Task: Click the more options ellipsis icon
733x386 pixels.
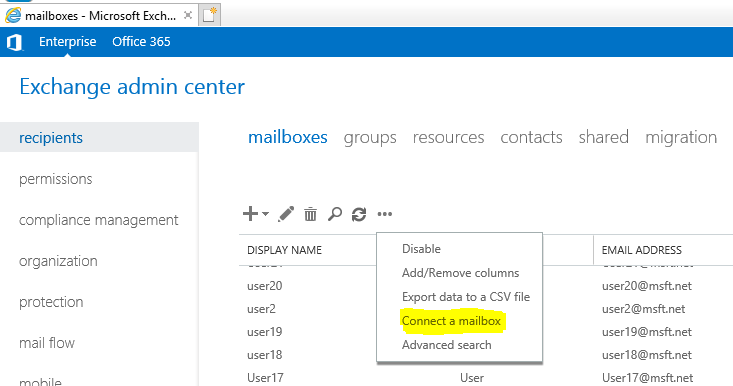Action: pyautogui.click(x=385, y=214)
